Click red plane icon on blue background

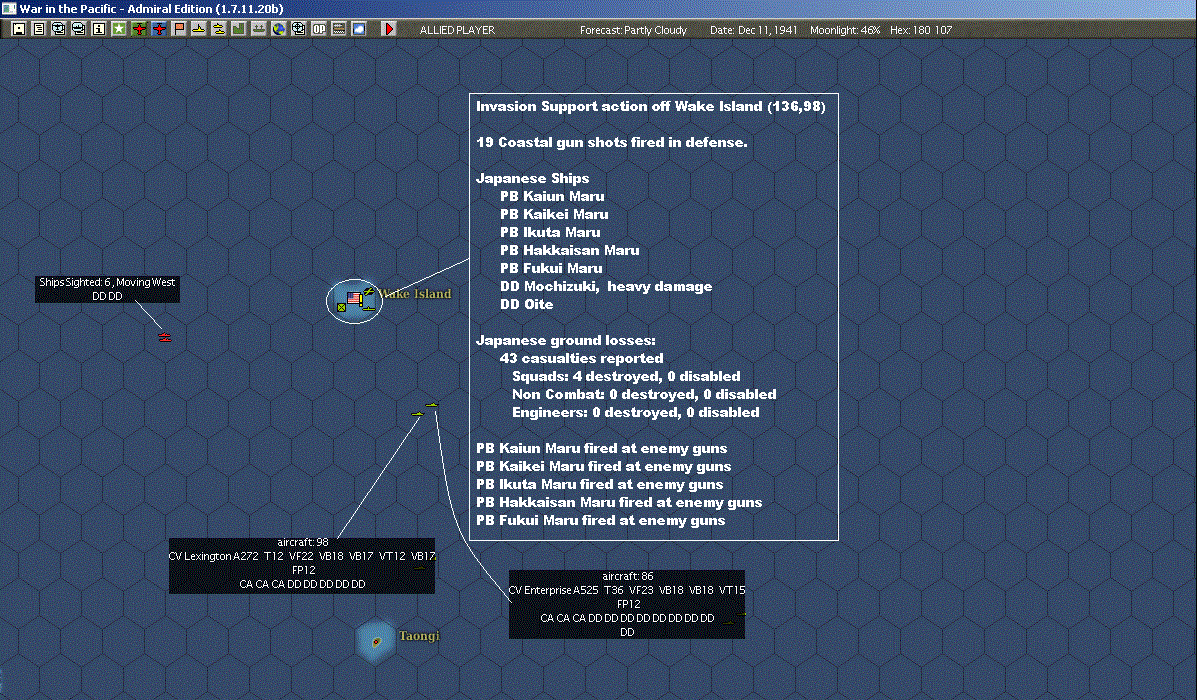point(159,29)
